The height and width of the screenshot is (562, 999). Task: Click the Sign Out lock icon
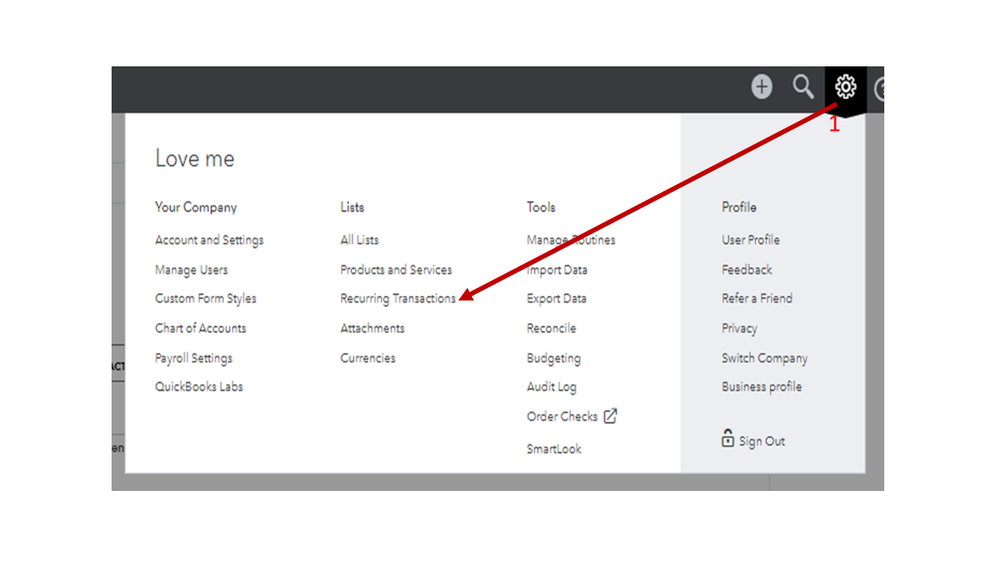pos(728,439)
